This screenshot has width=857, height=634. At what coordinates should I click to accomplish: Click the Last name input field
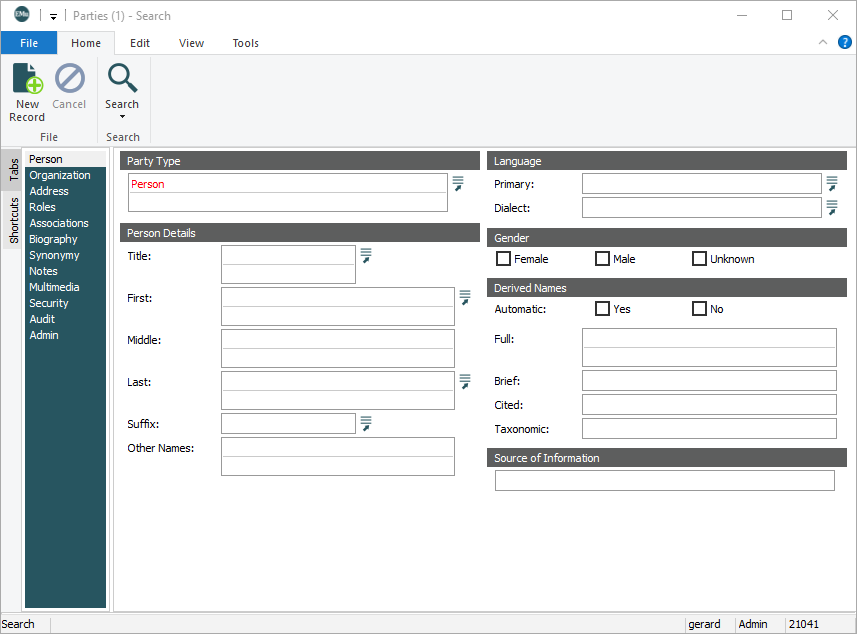[337, 381]
